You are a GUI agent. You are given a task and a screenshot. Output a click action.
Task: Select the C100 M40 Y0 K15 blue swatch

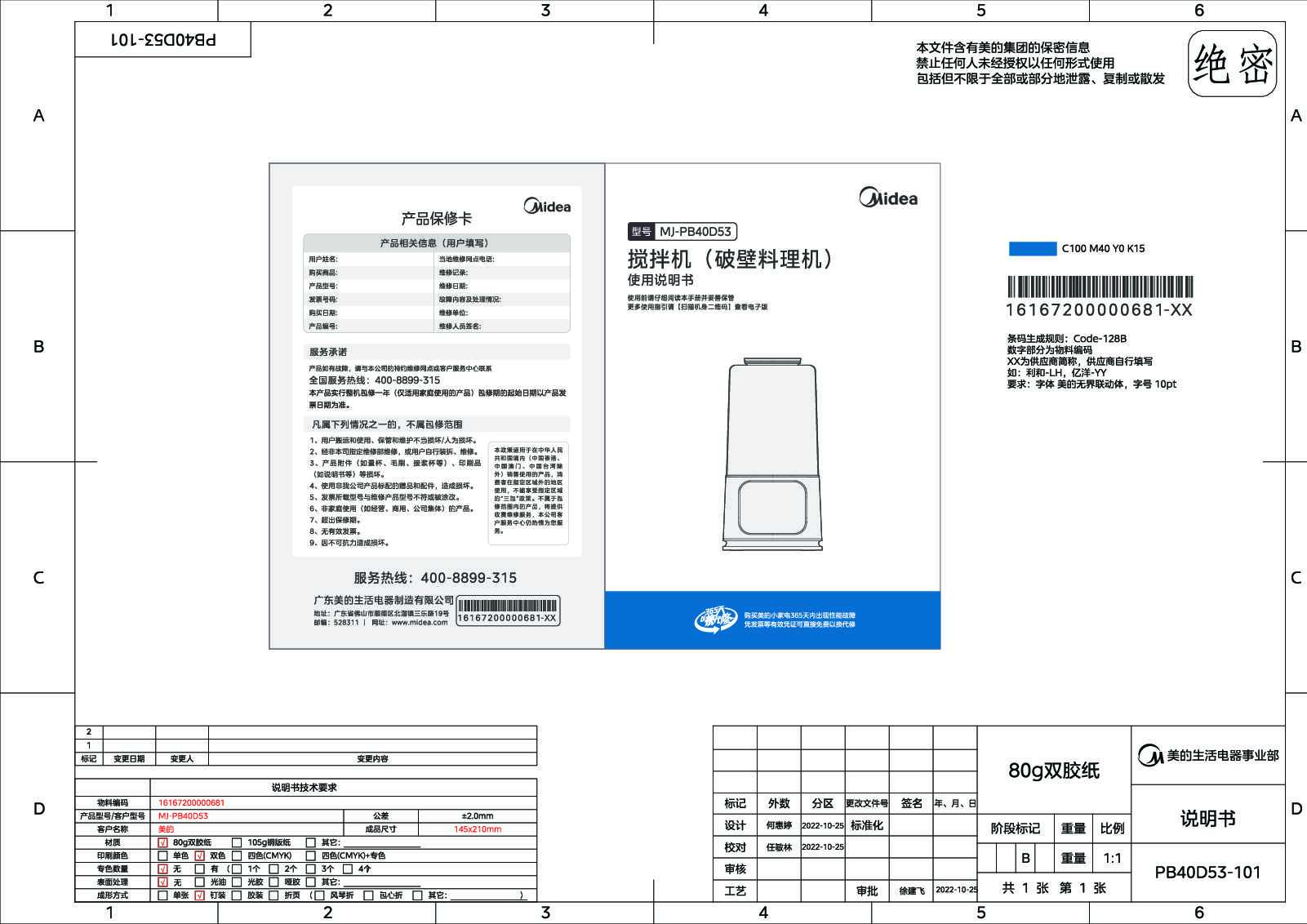[1033, 249]
